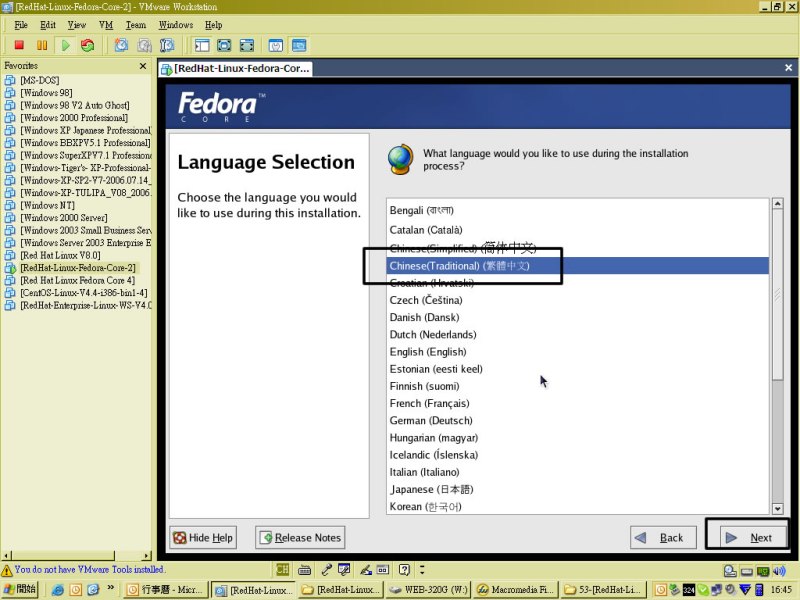Select German (Deutsch) language

578,420
